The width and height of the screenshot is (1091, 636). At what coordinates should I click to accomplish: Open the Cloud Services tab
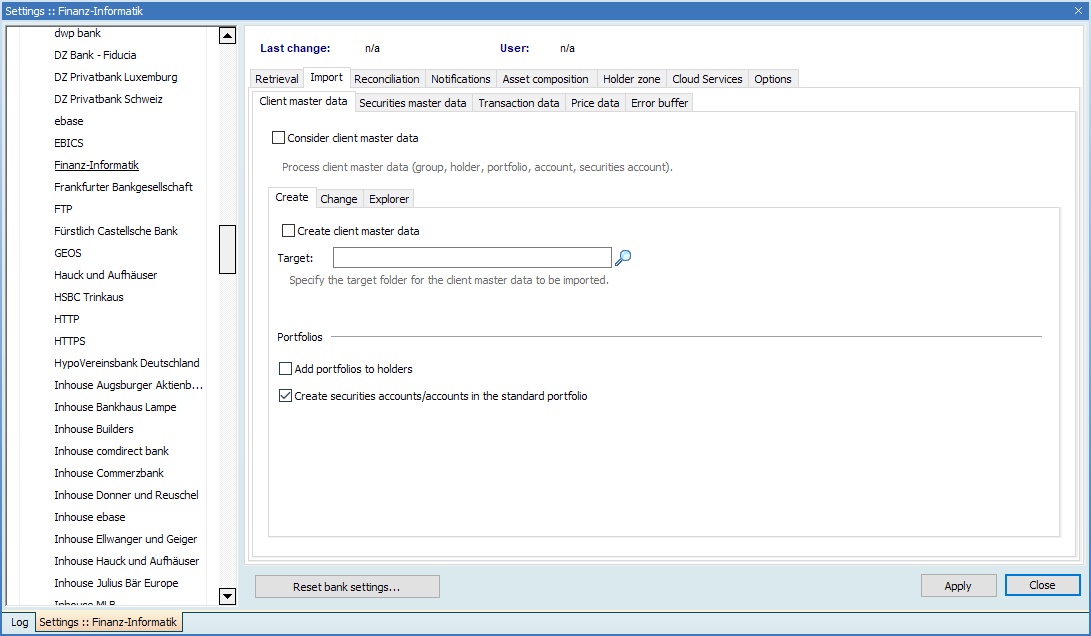[x=707, y=79]
